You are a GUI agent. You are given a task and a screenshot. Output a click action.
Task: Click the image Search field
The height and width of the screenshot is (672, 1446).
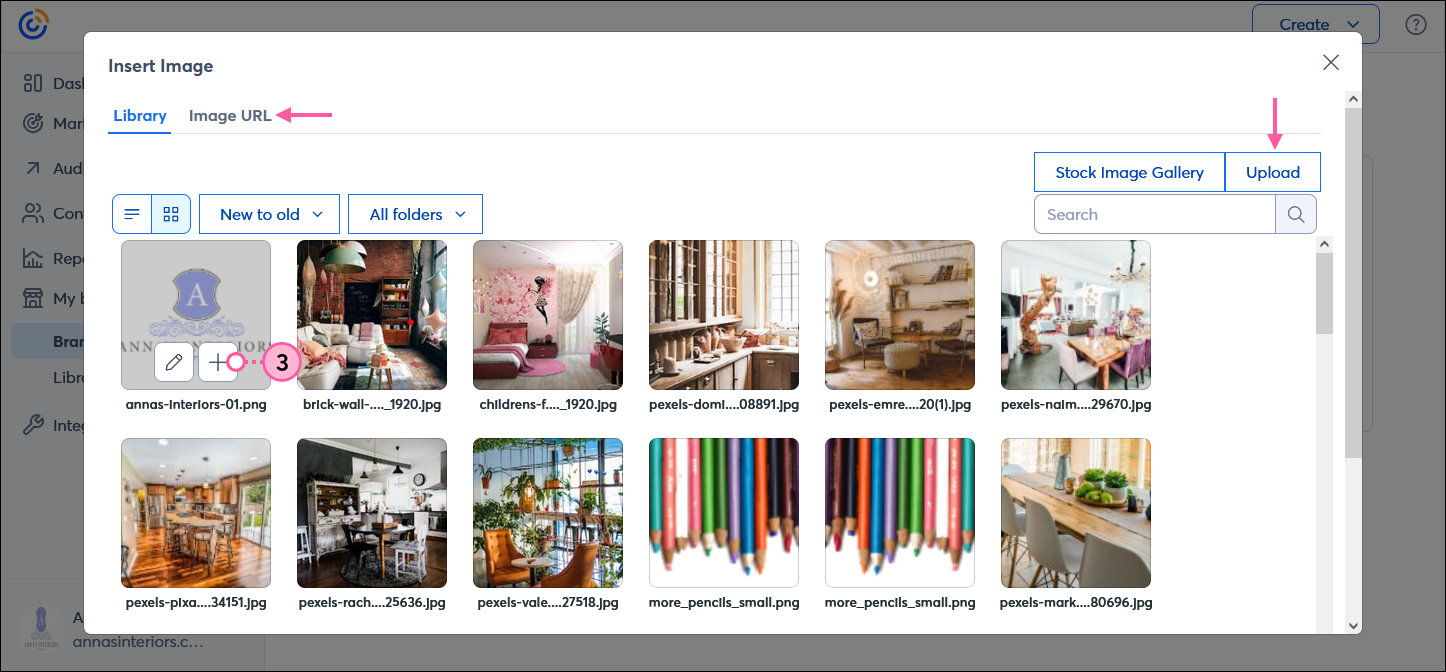[1155, 214]
